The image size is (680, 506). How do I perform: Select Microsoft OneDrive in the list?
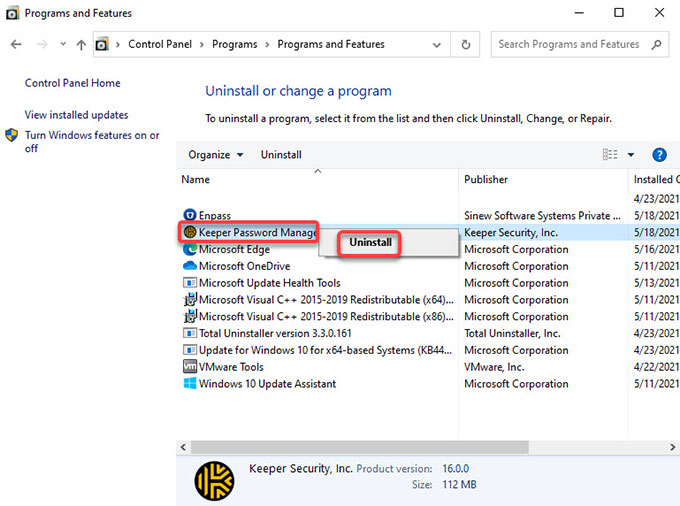pyautogui.click(x=244, y=266)
